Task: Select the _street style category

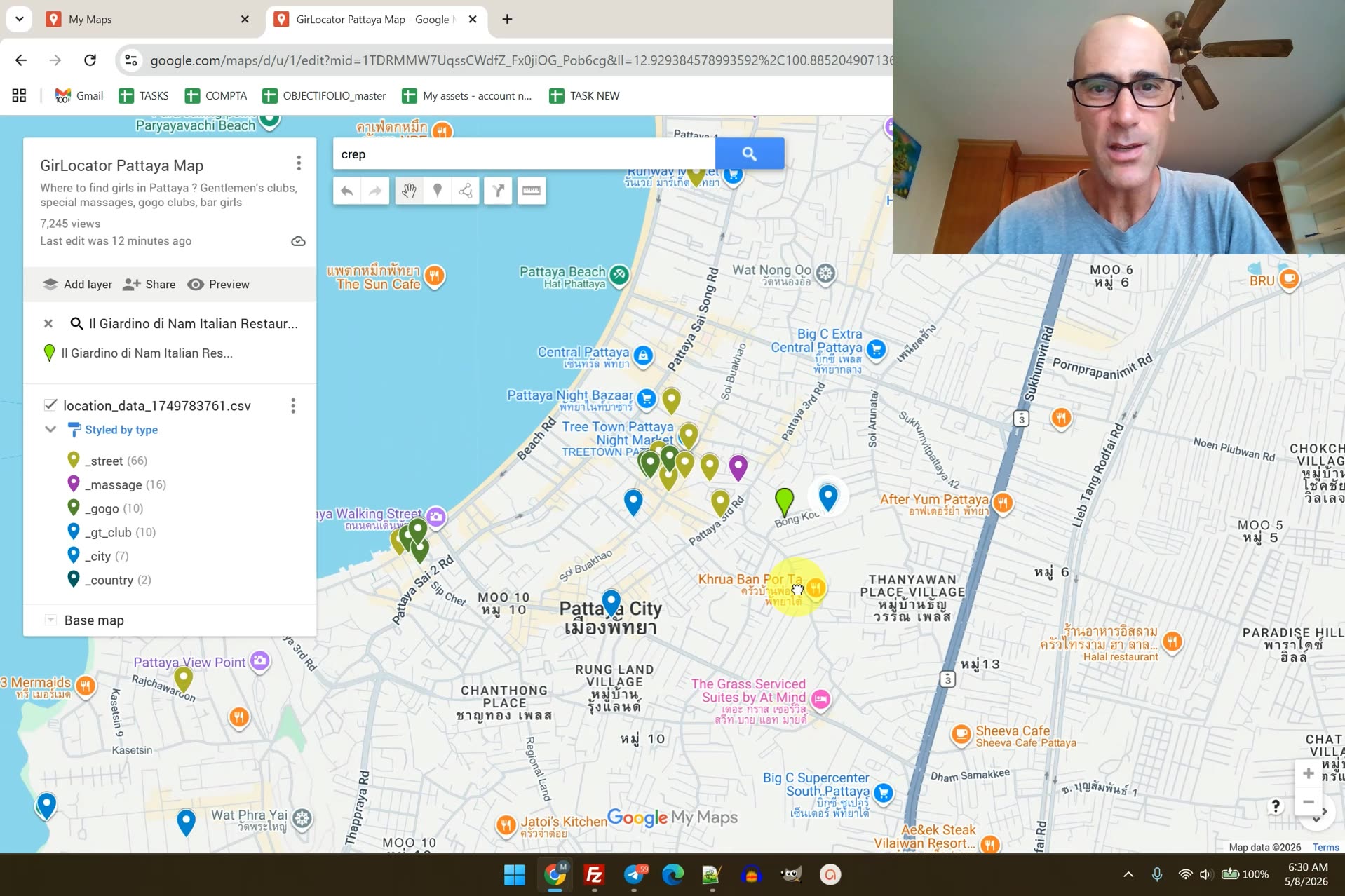Action: [107, 461]
